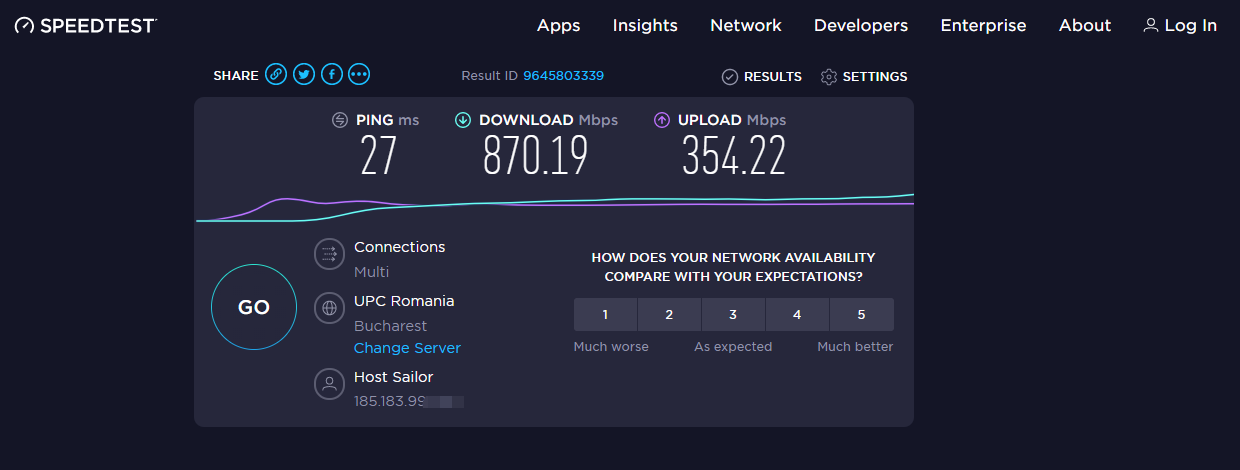Rate network availability 2
The width and height of the screenshot is (1240, 470).
pos(669,314)
